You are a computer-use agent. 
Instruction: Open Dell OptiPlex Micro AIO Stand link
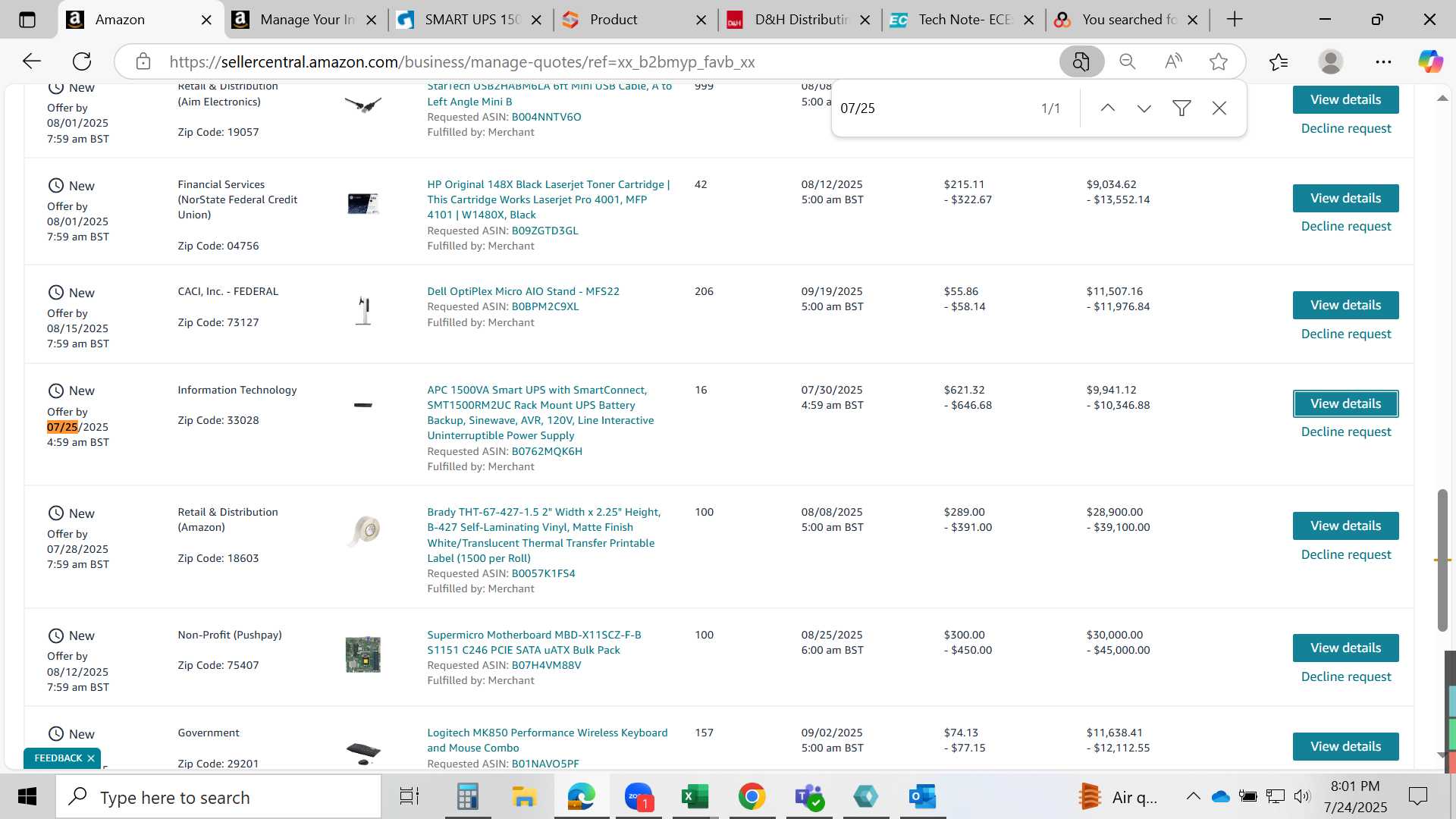tap(523, 291)
